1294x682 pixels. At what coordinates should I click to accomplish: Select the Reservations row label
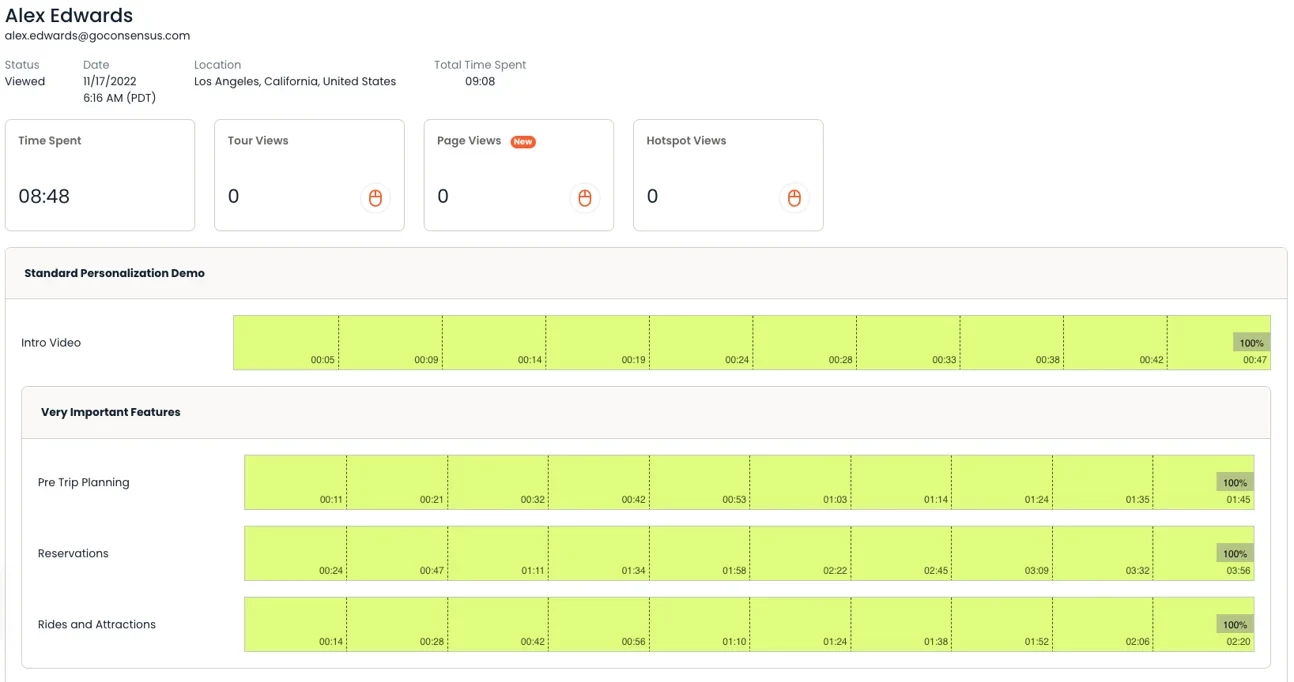[x=73, y=554]
